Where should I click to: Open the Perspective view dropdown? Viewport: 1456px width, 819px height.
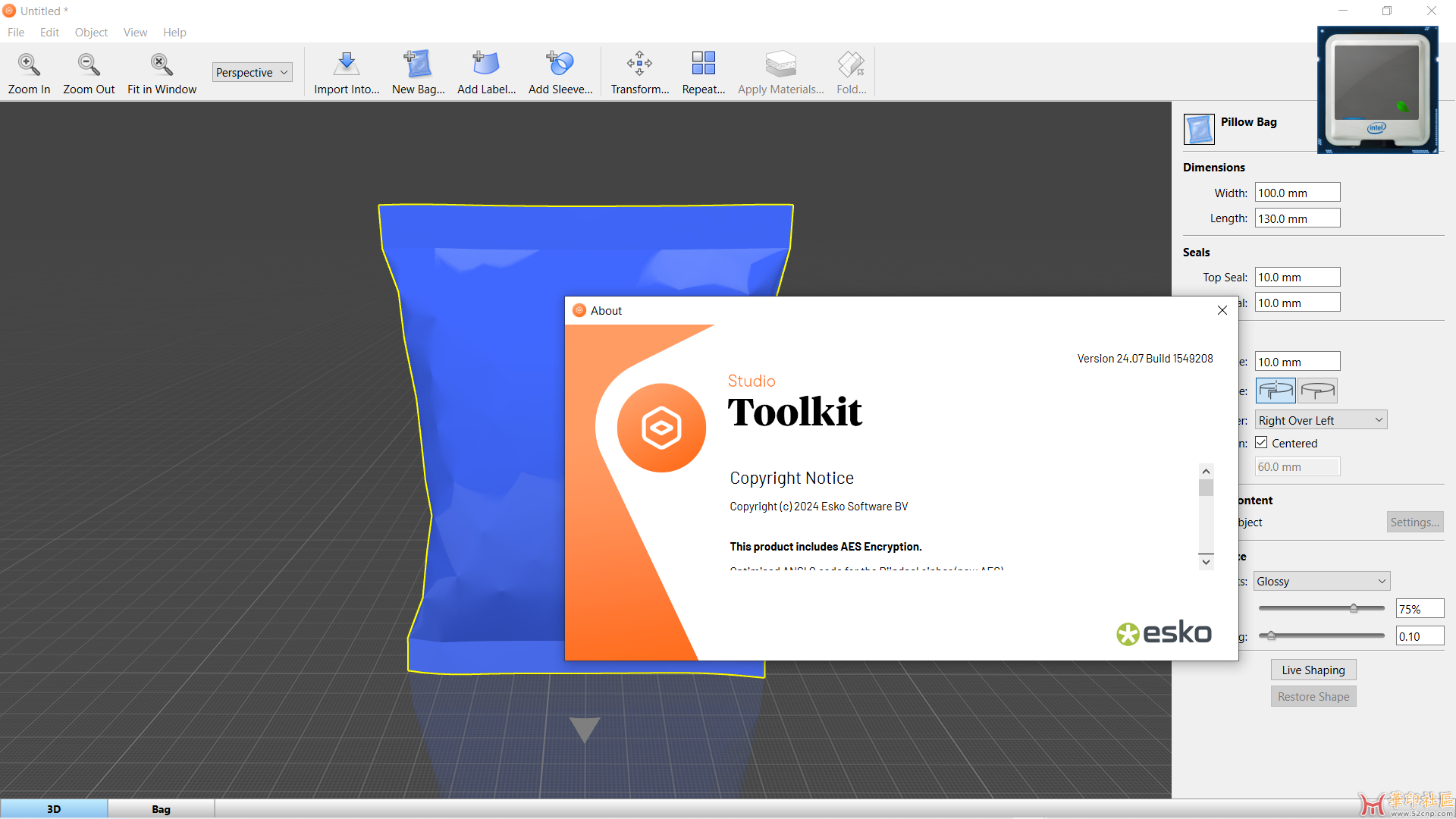[252, 72]
